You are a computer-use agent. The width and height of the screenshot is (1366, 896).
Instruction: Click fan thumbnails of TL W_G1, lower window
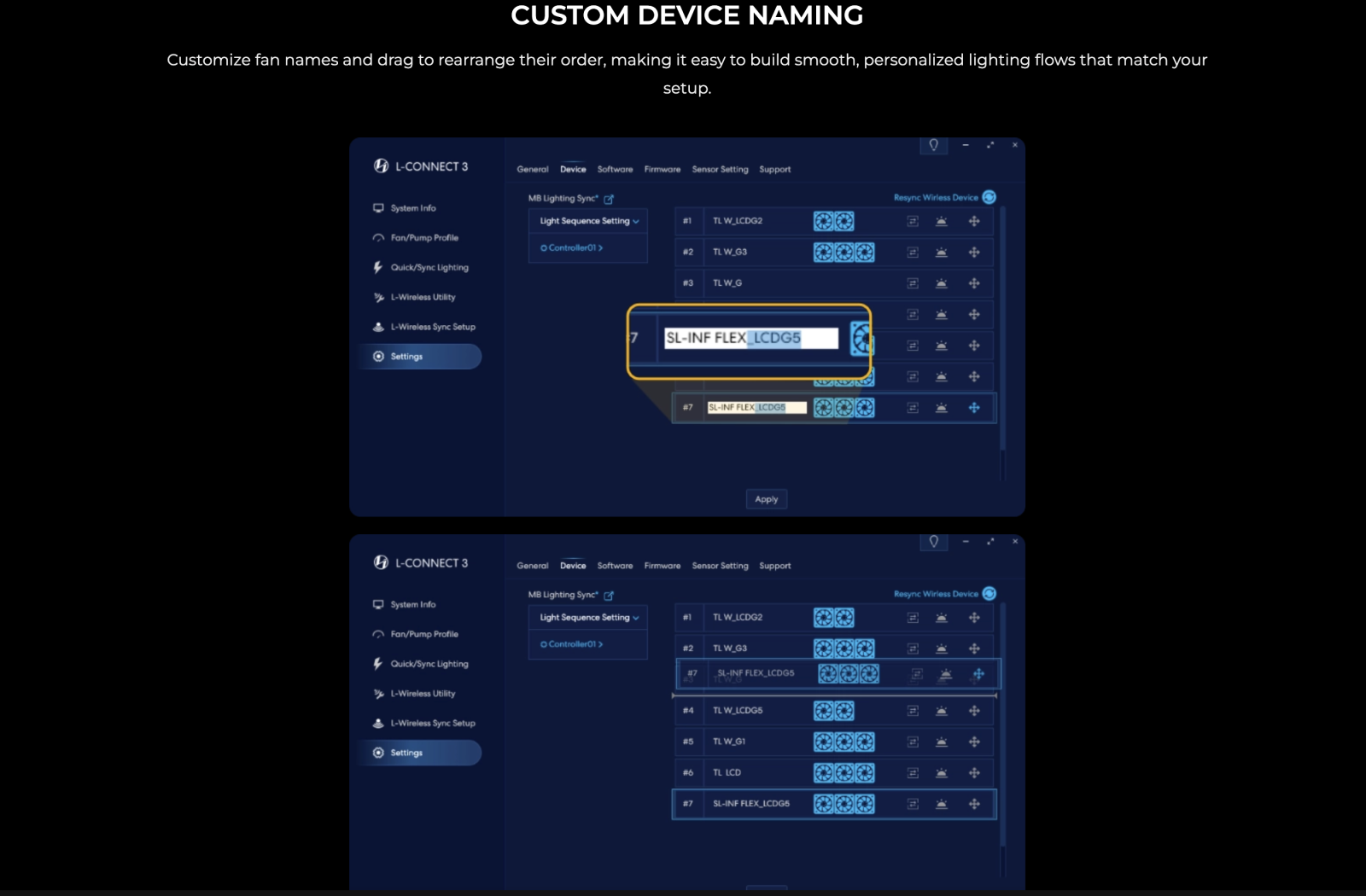[x=844, y=742]
